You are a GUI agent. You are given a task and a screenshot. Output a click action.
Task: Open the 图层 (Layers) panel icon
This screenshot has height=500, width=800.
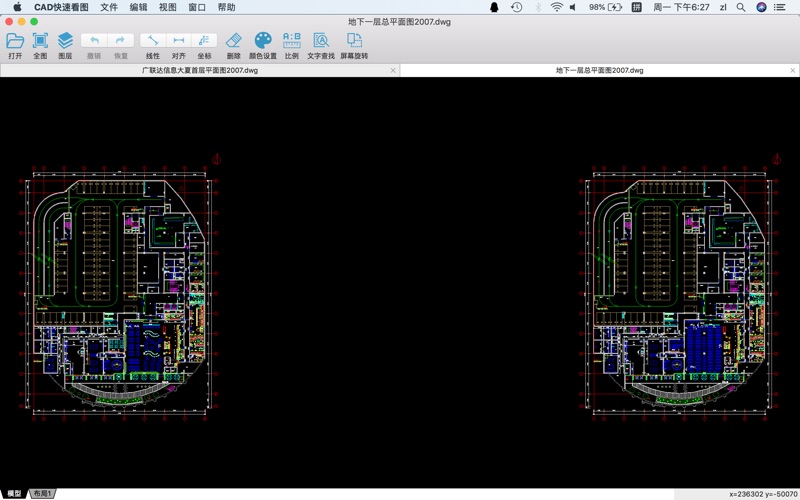(x=65, y=41)
